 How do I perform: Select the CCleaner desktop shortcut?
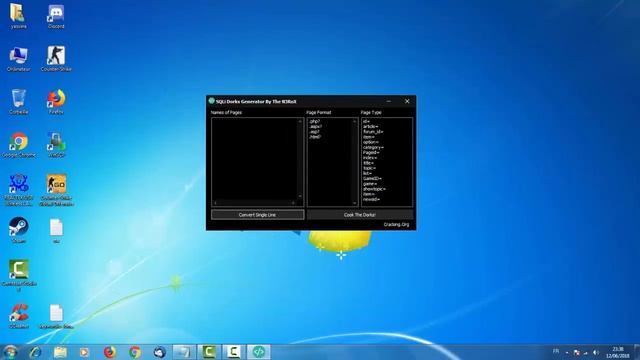click(x=18, y=317)
